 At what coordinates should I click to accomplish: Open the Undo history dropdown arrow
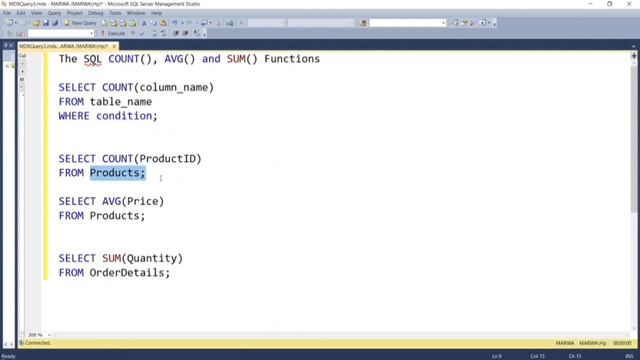(x=182, y=23)
